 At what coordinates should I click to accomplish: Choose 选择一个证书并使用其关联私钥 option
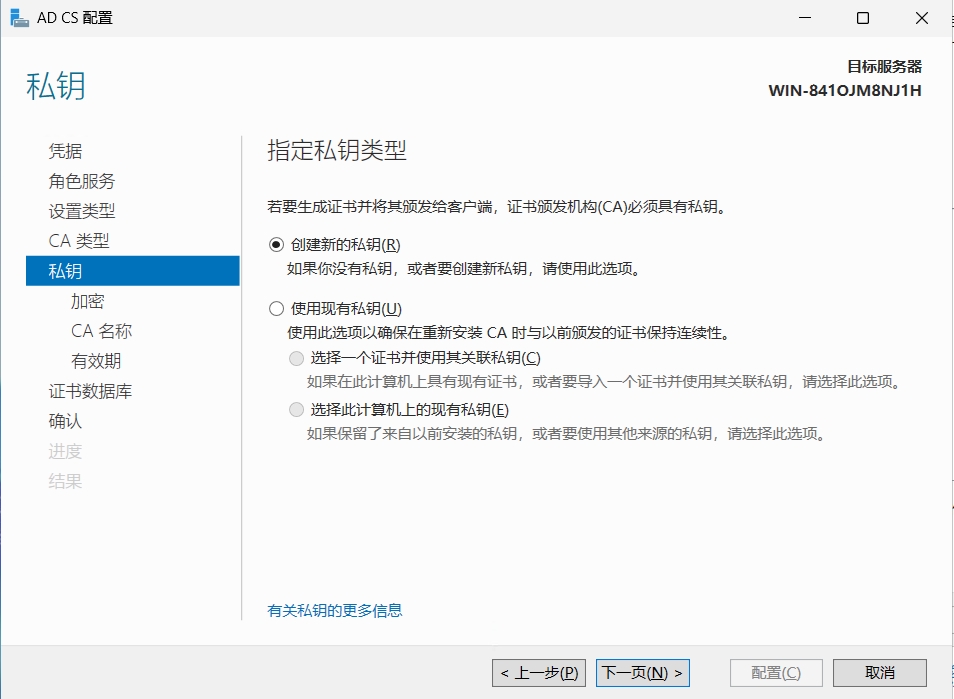click(296, 358)
